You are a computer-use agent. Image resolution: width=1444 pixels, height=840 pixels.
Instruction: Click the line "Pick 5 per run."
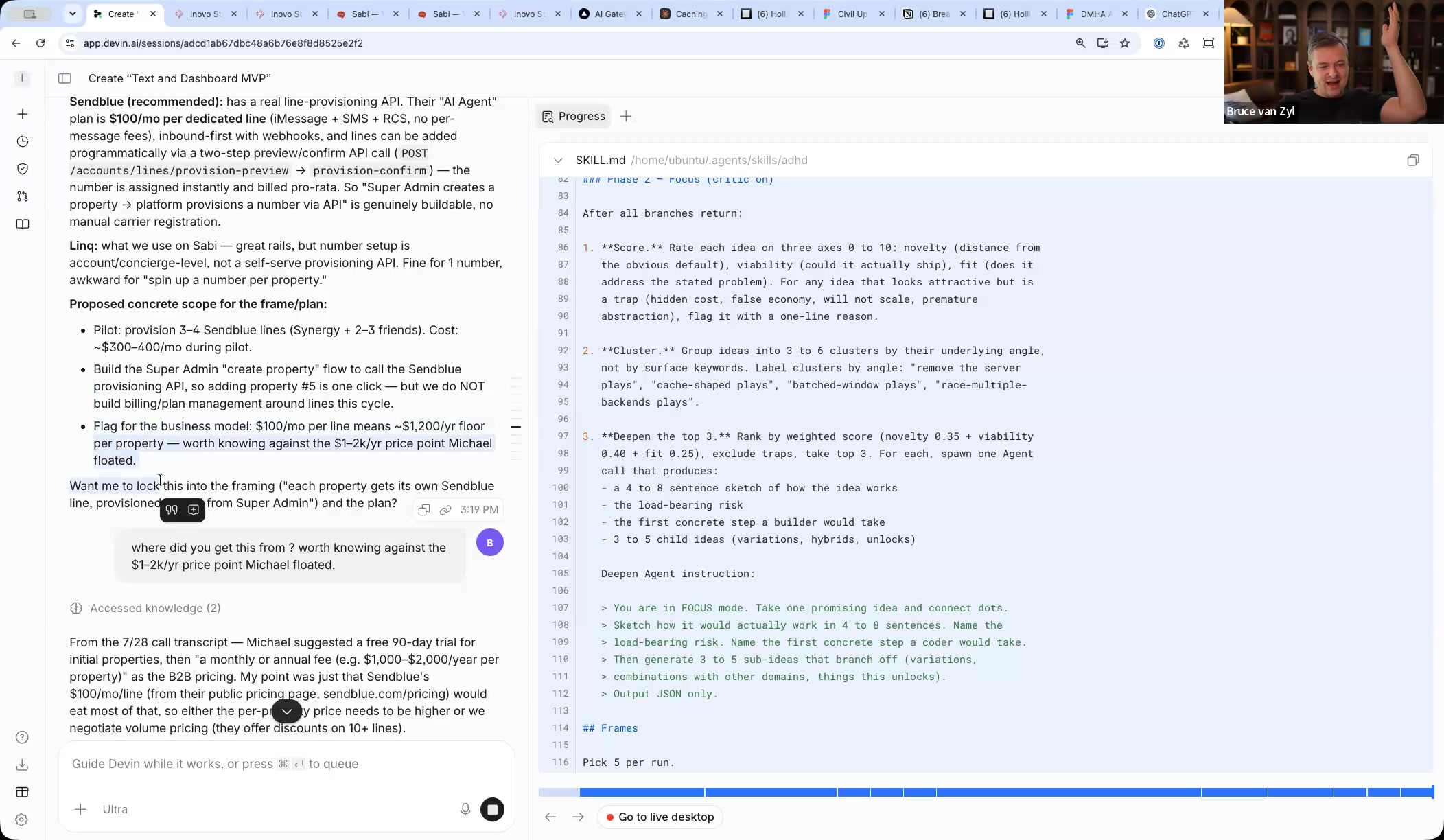click(629, 762)
